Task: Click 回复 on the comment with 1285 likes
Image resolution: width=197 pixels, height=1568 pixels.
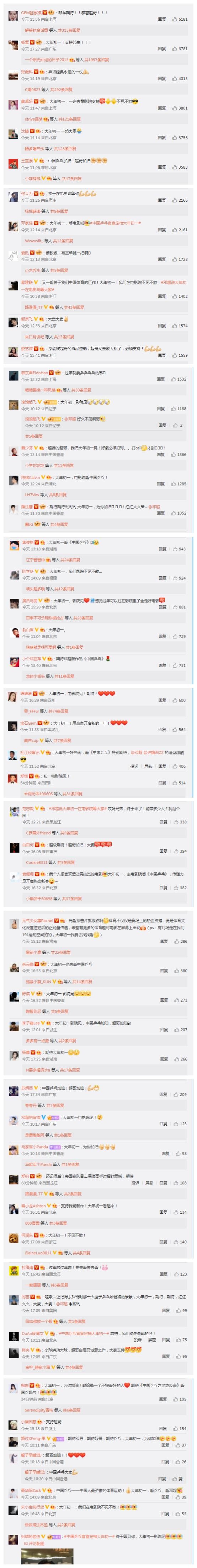Action: [160, 484]
